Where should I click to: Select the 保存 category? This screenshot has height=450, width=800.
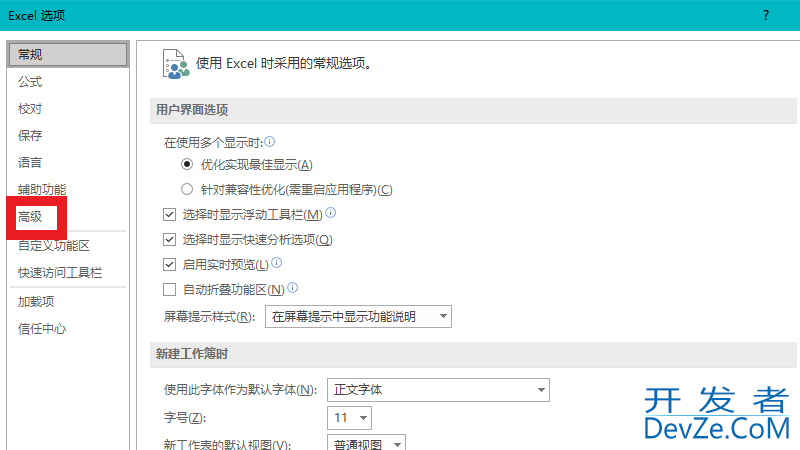30,136
